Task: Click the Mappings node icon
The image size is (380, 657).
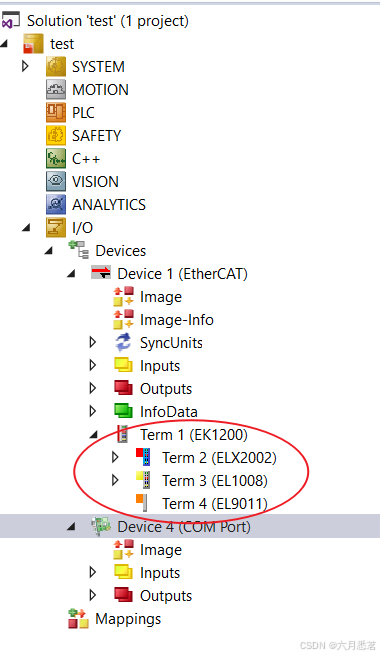Action: click(x=79, y=618)
